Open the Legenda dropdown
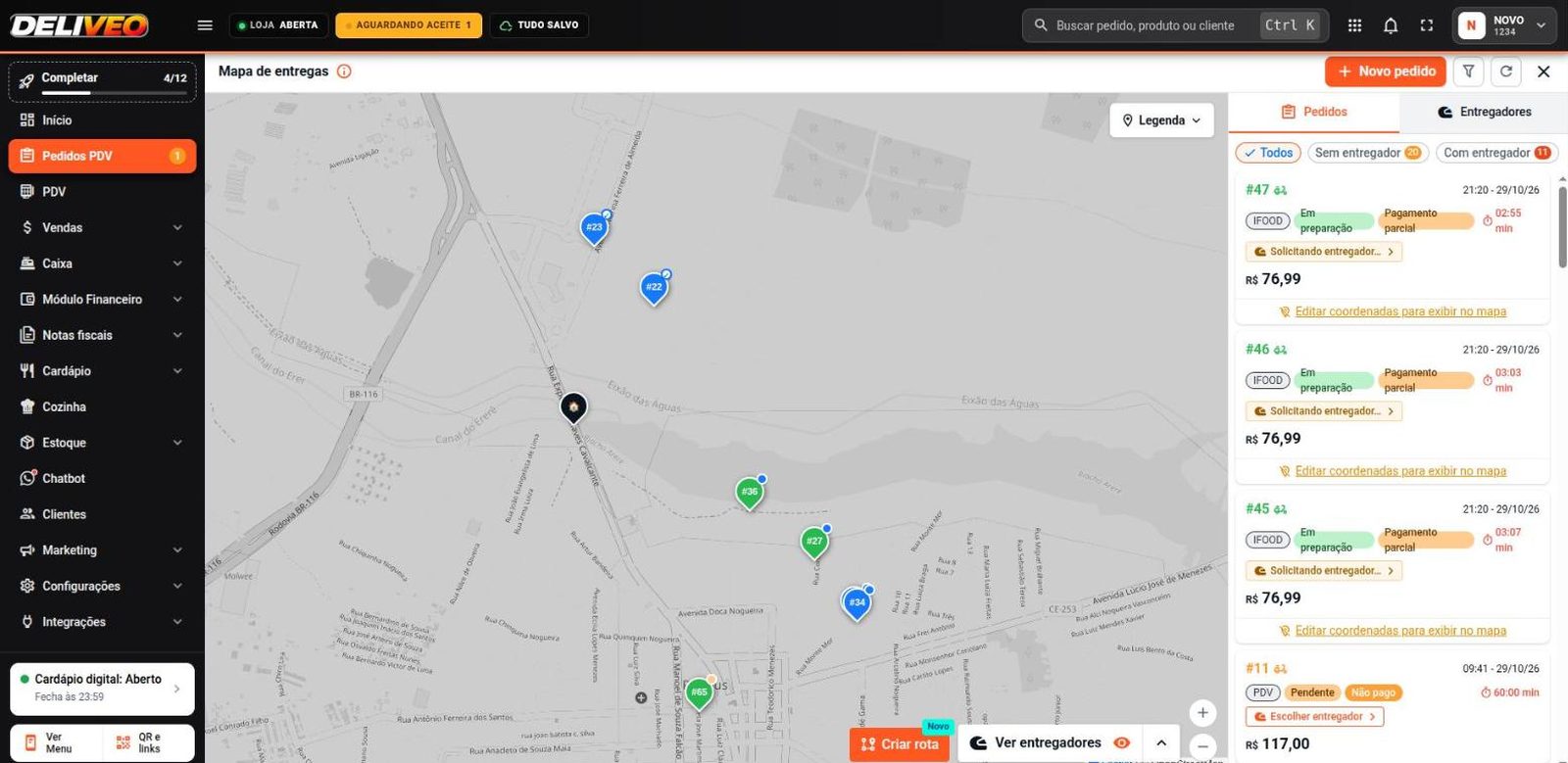Viewport: 1568px width, 763px height. (1161, 120)
